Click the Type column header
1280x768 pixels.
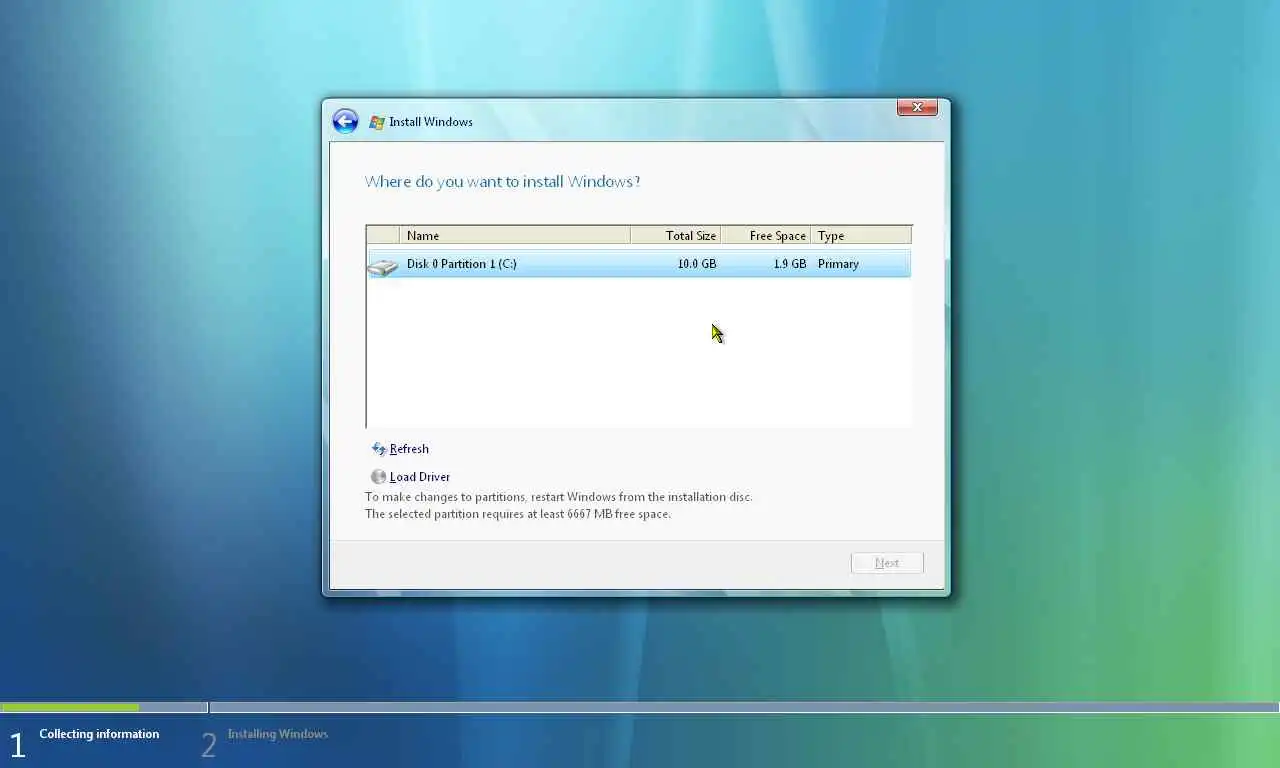(x=861, y=235)
